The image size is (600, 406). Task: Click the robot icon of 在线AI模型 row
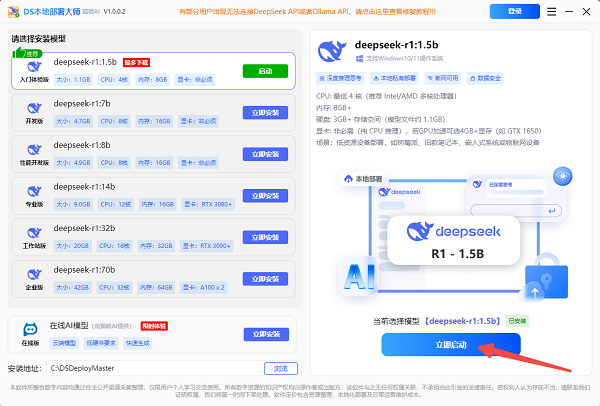30,329
